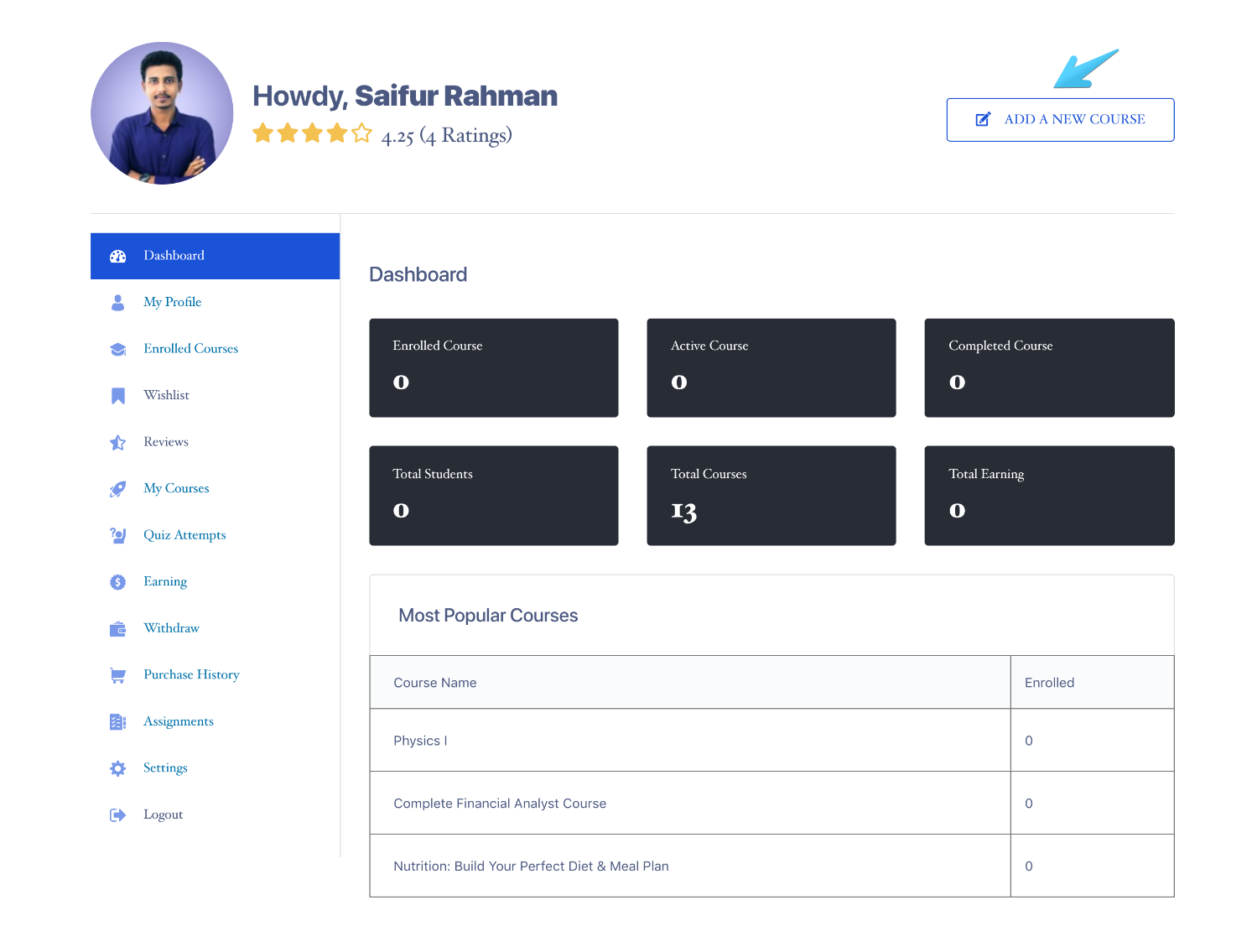Click the Add a New Course button

[x=1060, y=120]
